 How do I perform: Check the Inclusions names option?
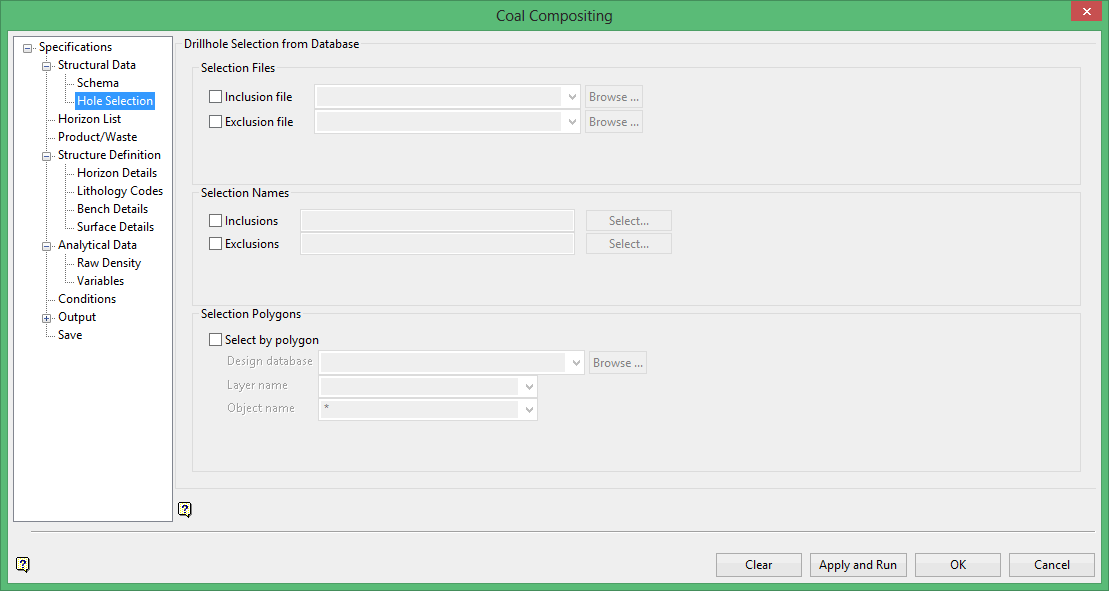216,221
